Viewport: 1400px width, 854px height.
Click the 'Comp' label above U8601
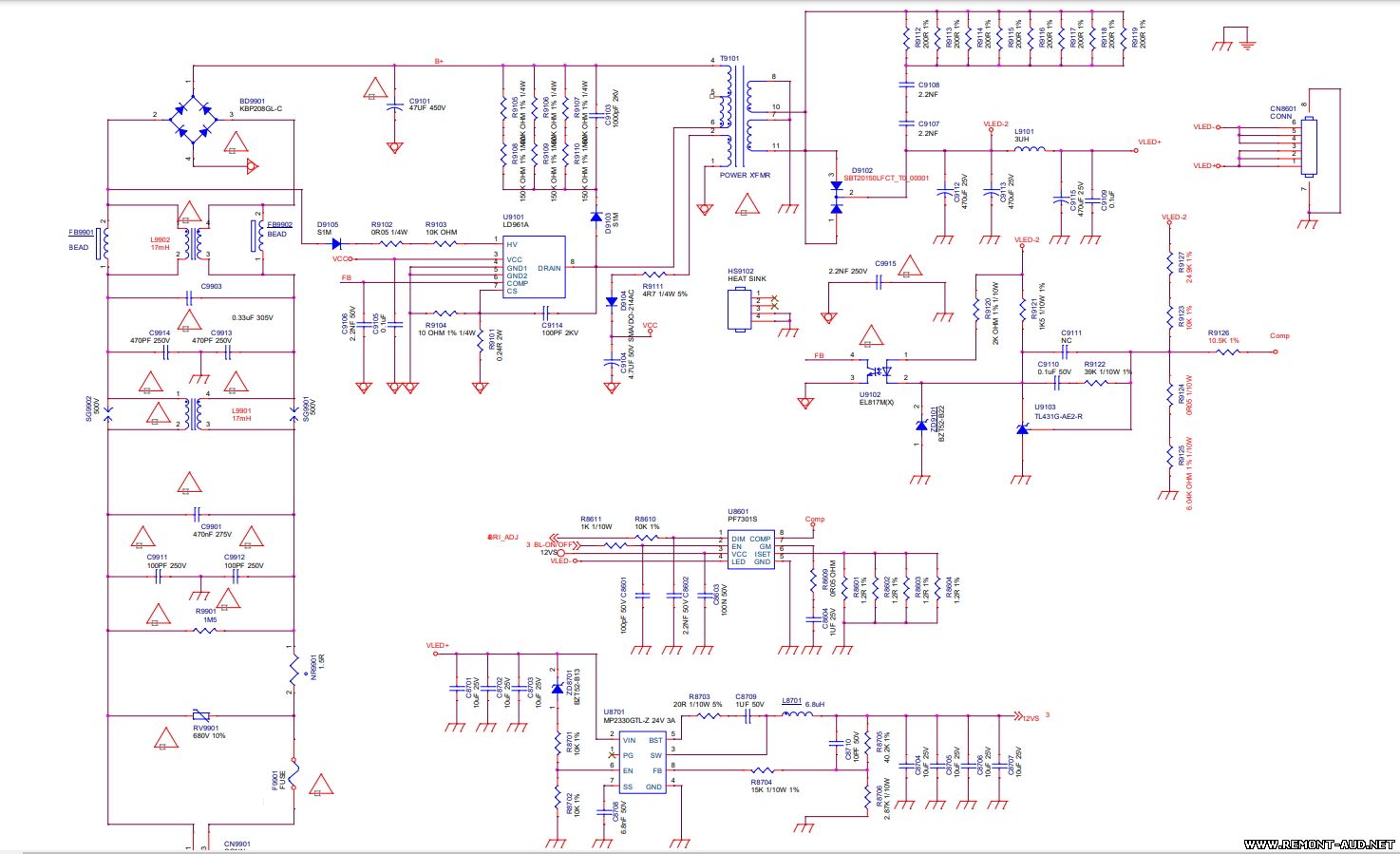pyautogui.click(x=815, y=519)
